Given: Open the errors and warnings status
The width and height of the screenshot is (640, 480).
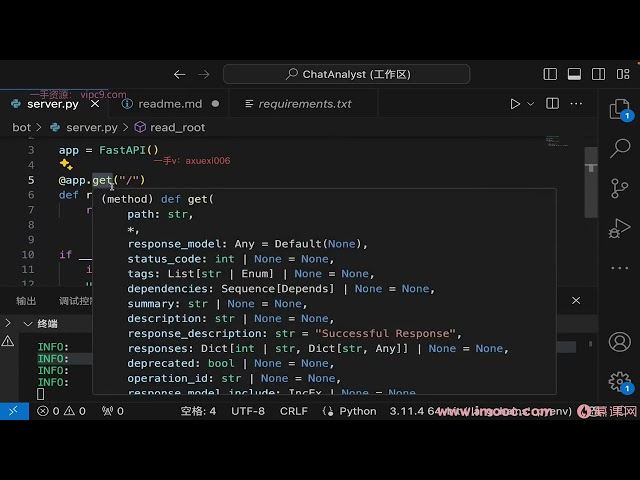Looking at the screenshot, I should click(x=61, y=411).
